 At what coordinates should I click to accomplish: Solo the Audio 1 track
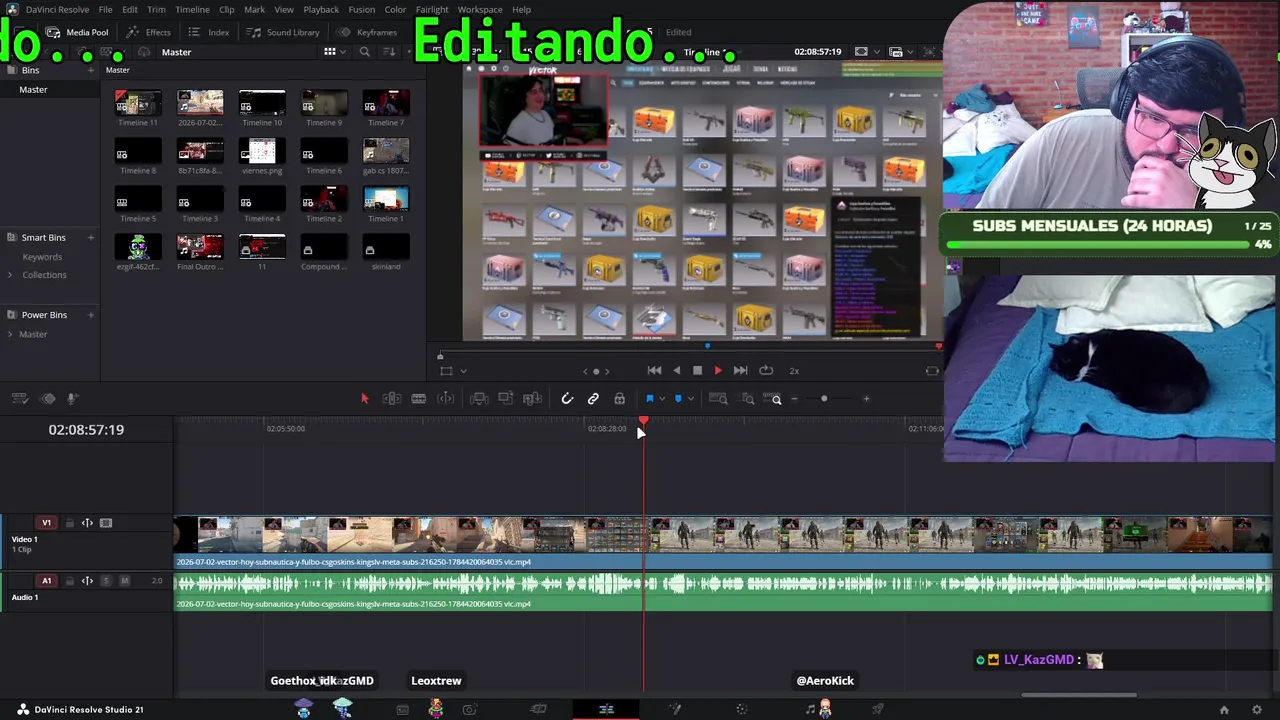tap(106, 581)
